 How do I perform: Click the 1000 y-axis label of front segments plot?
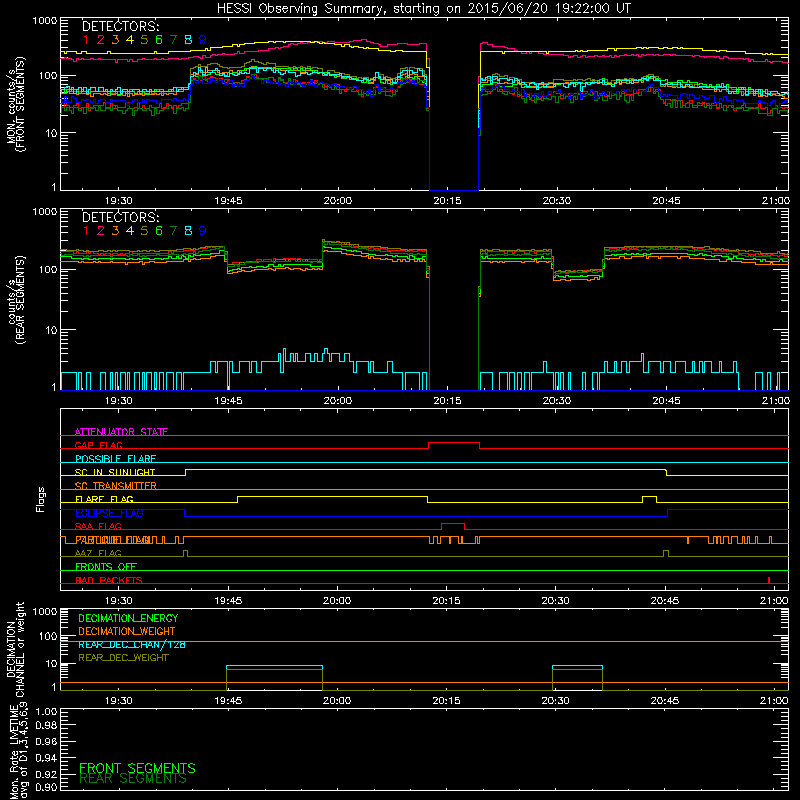[x=44, y=21]
